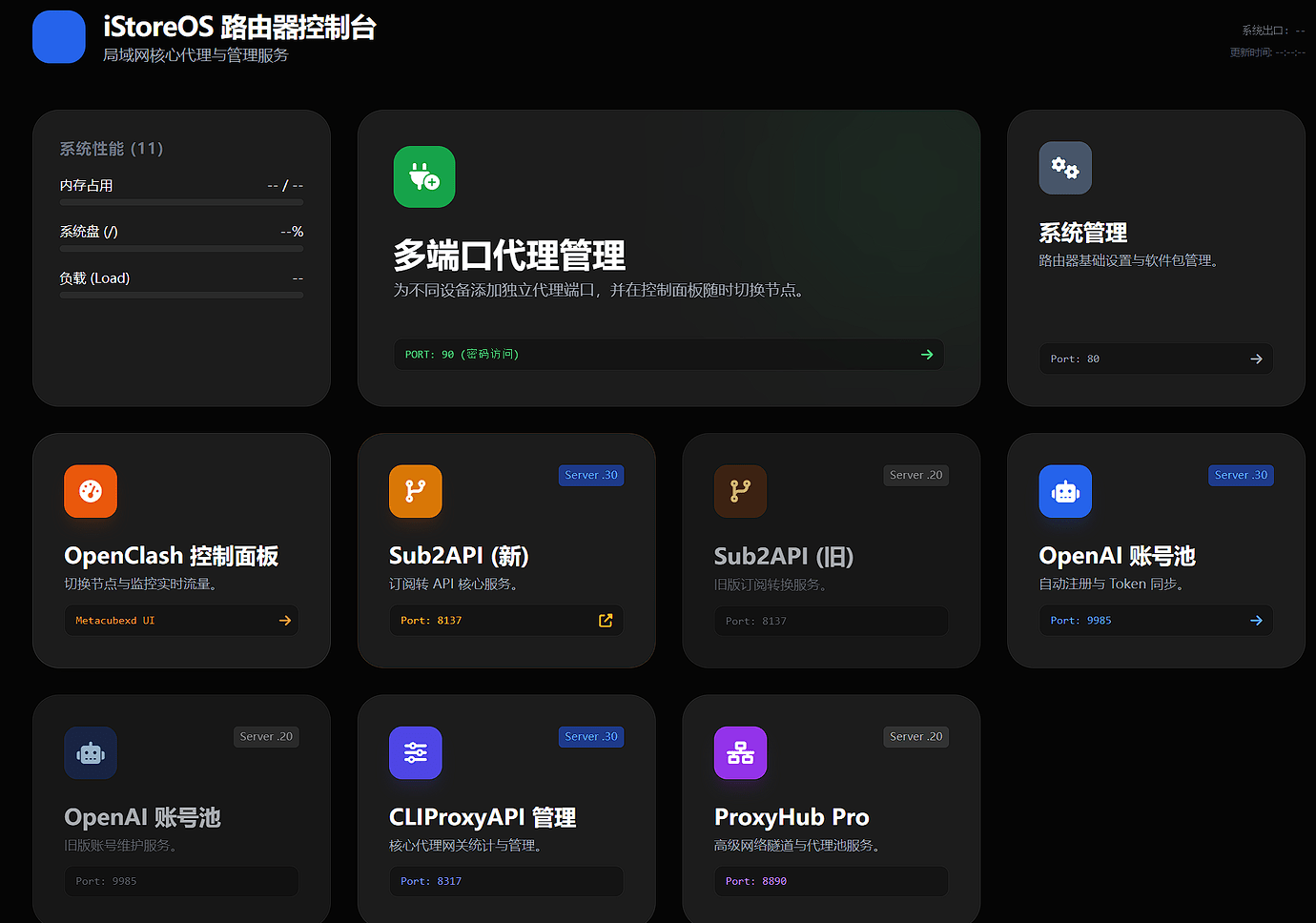Click the sliders icon on CLIProxyAPI 管理
The image size is (1316, 923).
(x=416, y=752)
